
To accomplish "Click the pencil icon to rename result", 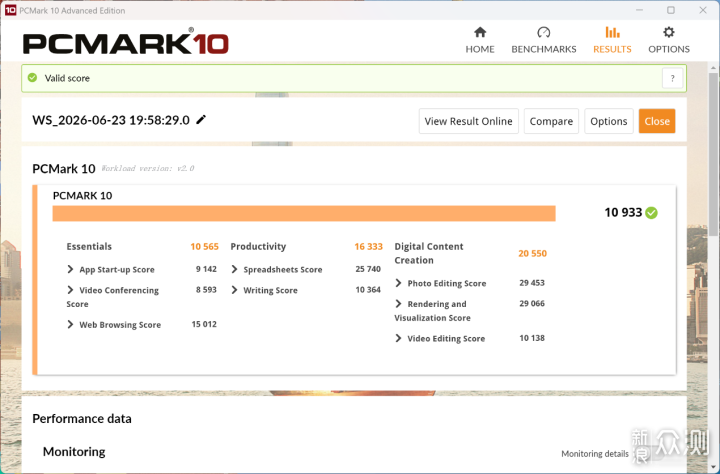I will tap(201, 120).
